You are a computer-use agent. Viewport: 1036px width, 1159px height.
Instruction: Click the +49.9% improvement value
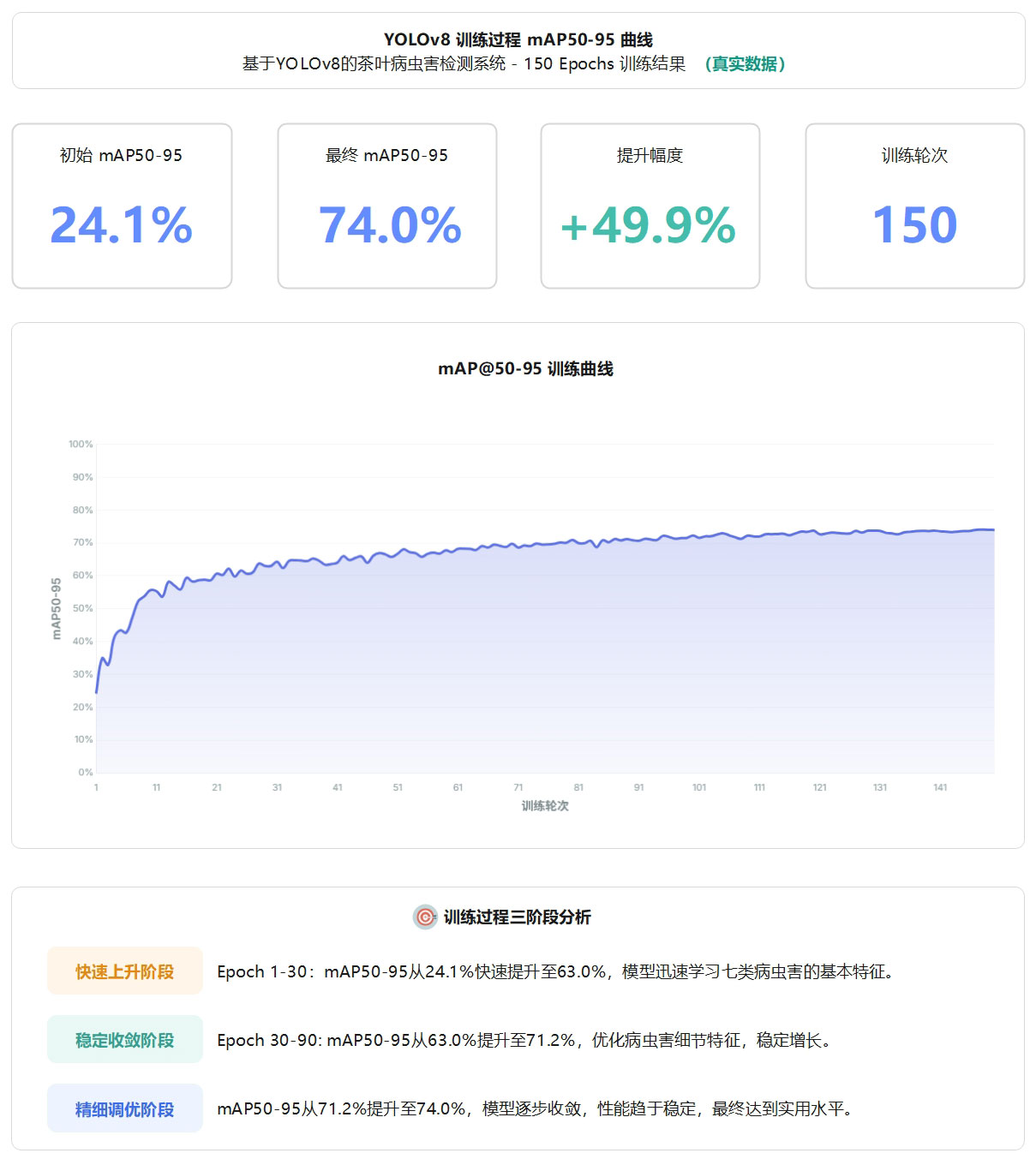click(x=649, y=225)
